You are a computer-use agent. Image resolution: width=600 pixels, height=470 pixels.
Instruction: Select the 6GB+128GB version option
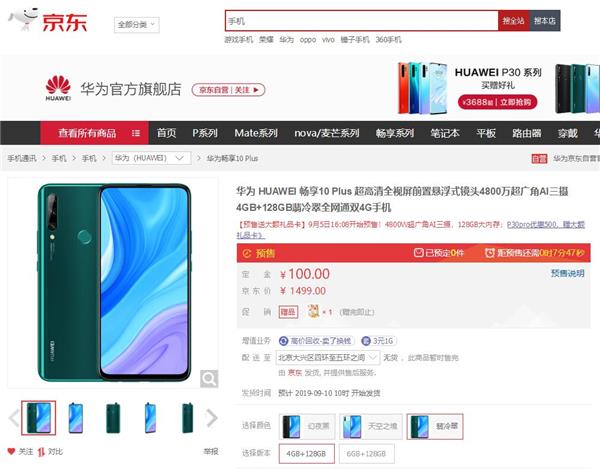(366, 454)
